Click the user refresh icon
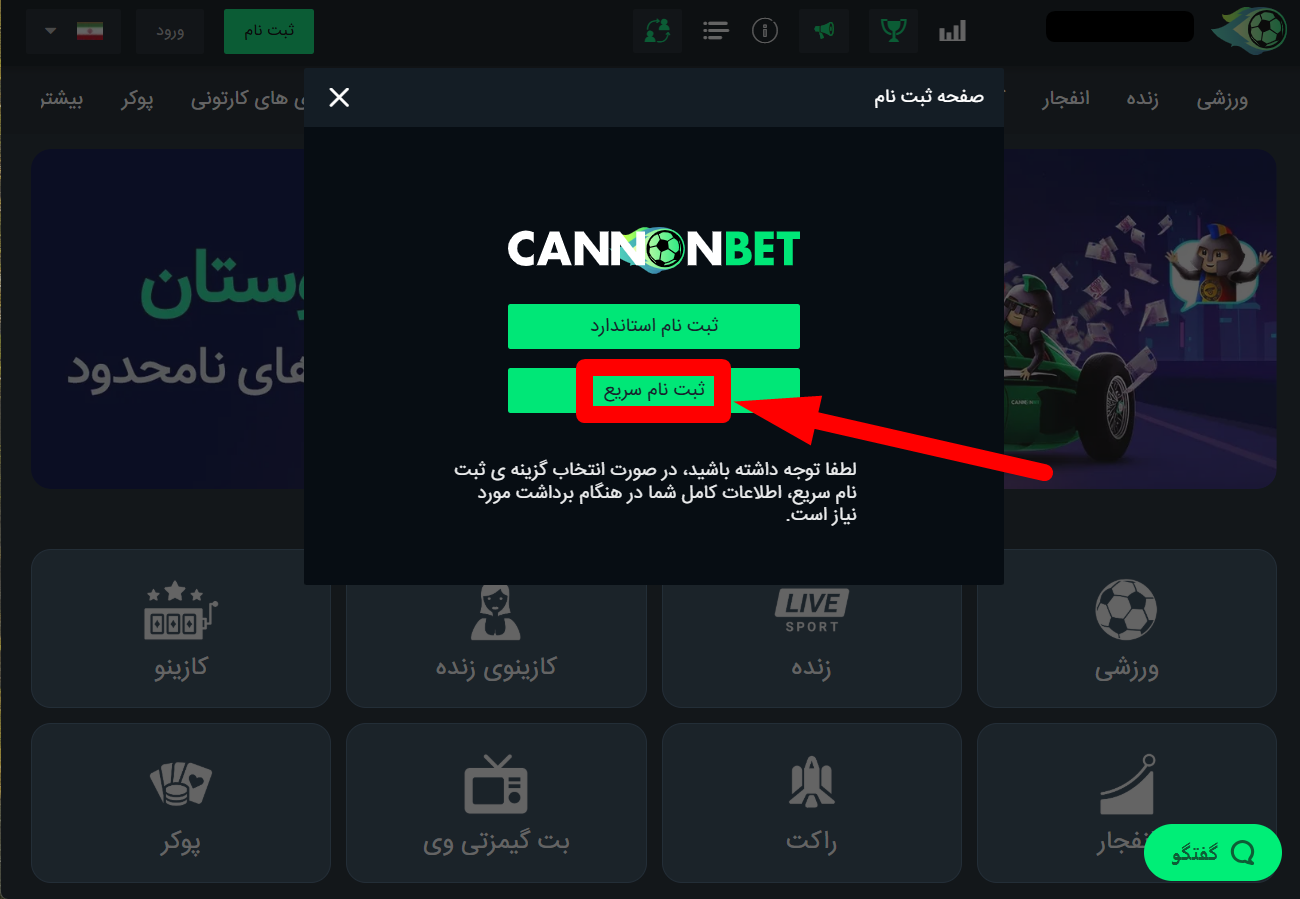Viewport: 1300px width, 899px height. click(658, 31)
